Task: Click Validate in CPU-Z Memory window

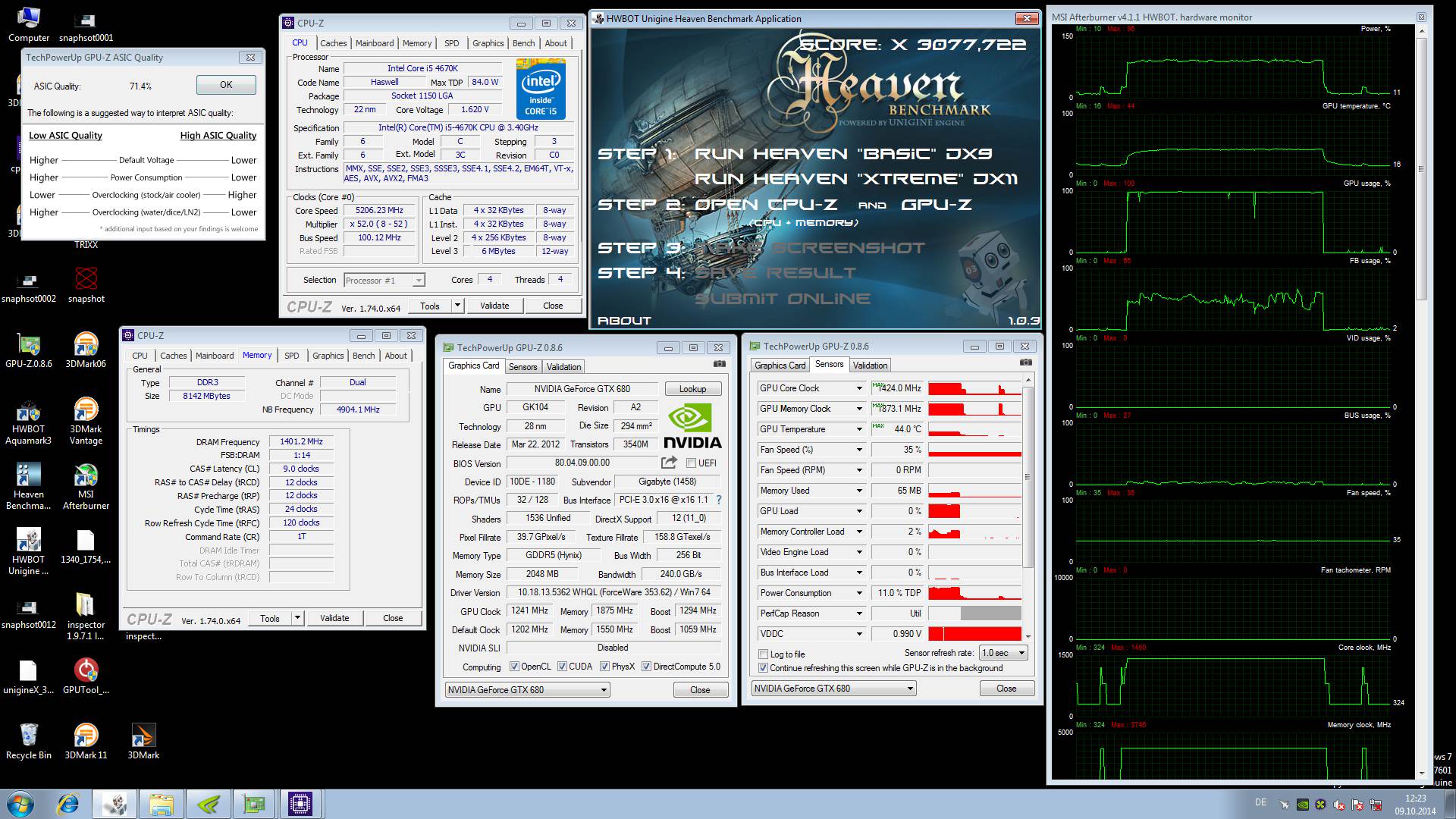Action: coord(334,618)
